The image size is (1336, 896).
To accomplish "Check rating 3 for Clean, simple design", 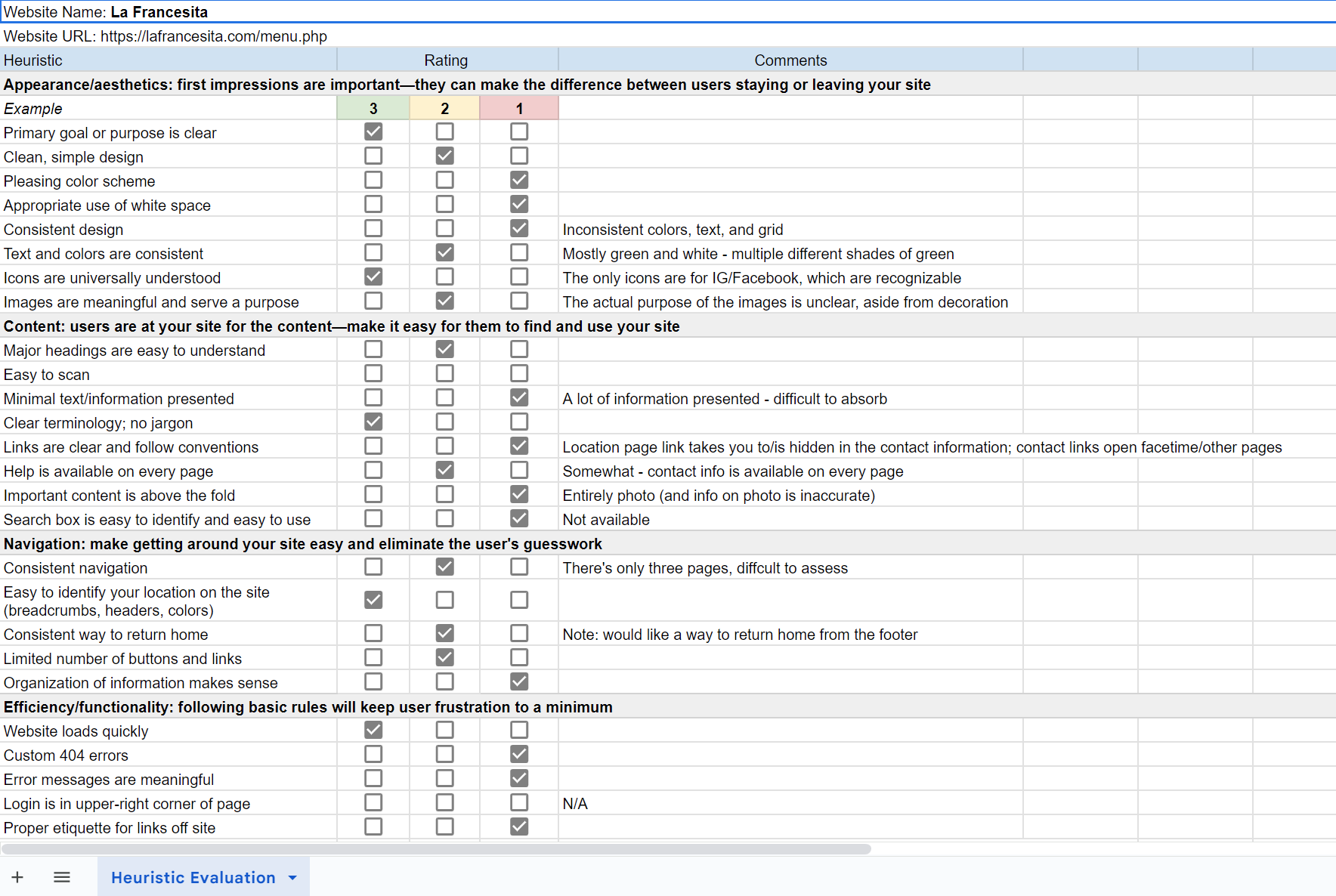I will click(373, 156).
